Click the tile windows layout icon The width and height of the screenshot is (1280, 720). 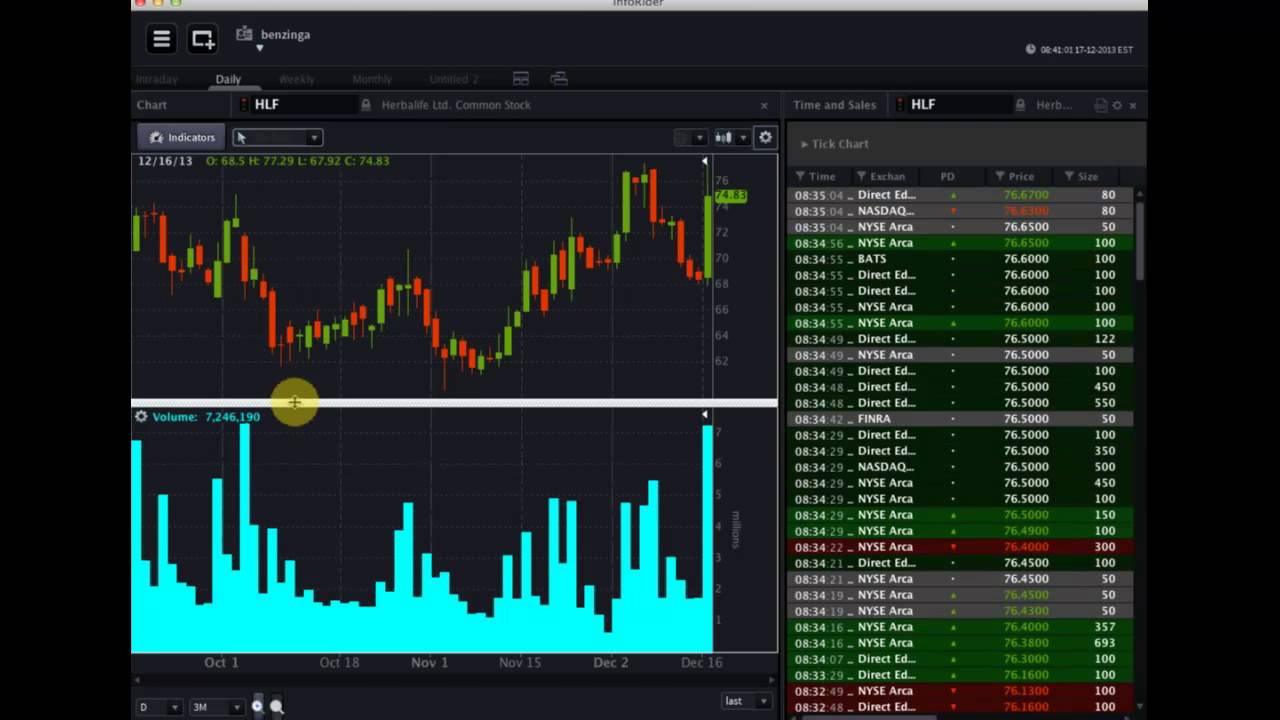[521, 78]
